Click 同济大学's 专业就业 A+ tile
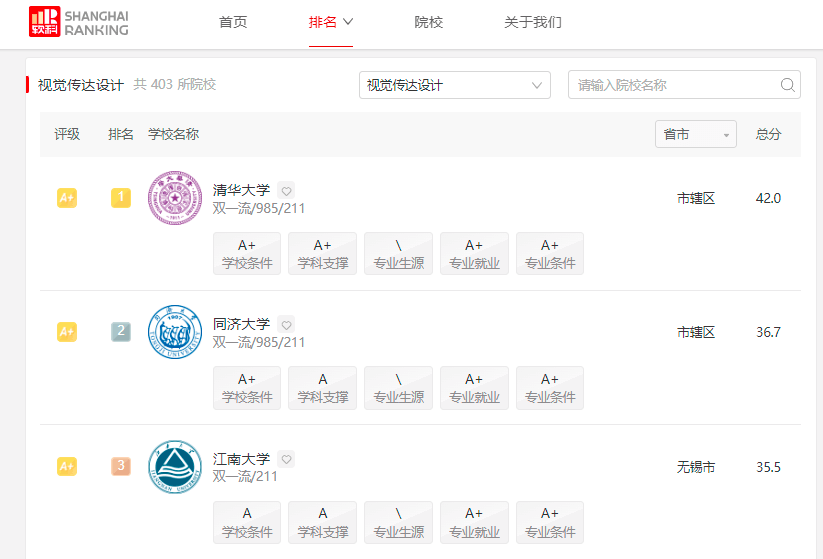This screenshot has width=823, height=559. (x=474, y=388)
